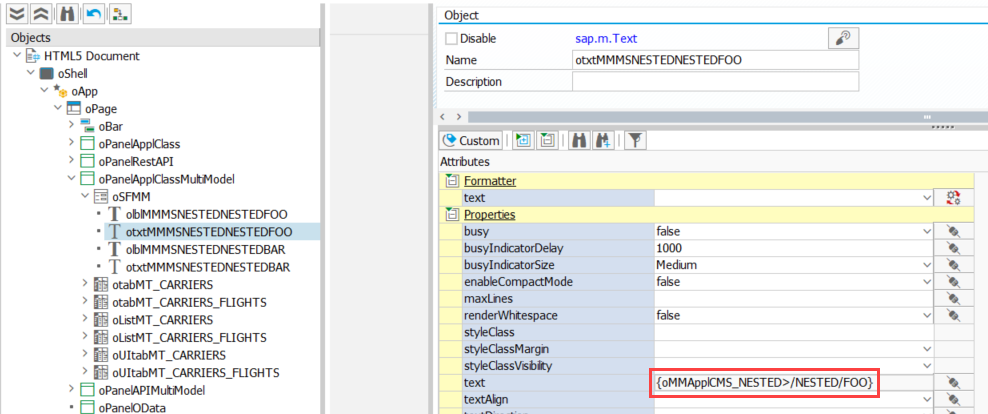Screen dimensions: 988x414
Task: Expand the oPanelApplClass node
Action: (x=71, y=144)
